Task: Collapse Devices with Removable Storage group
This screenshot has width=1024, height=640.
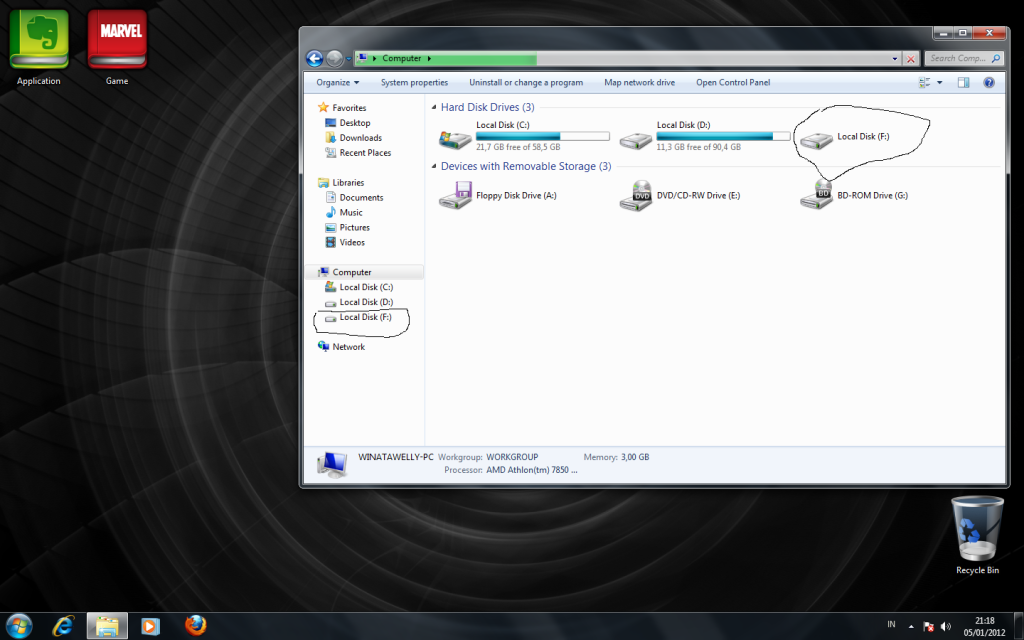Action: tap(434, 166)
